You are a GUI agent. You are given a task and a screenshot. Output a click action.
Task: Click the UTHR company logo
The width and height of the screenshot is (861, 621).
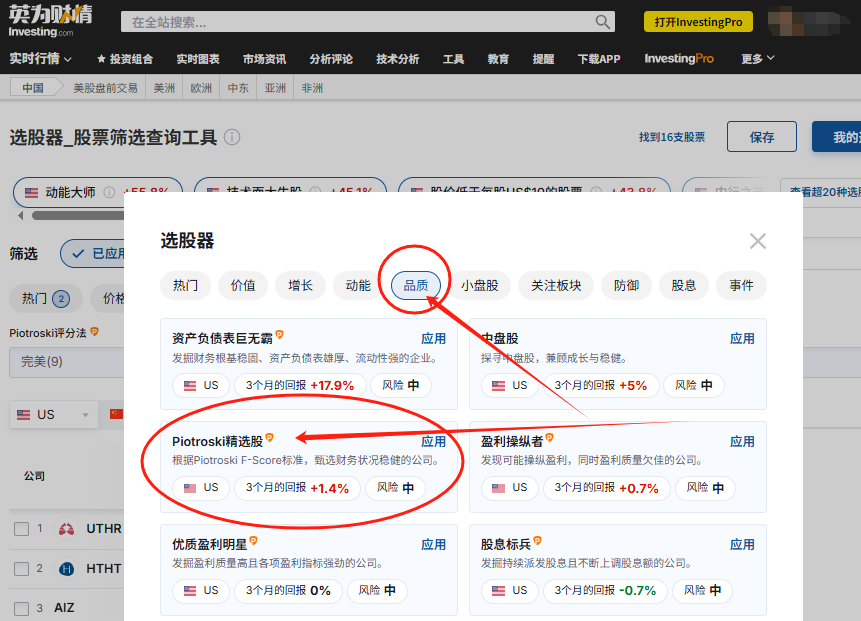pyautogui.click(x=66, y=529)
